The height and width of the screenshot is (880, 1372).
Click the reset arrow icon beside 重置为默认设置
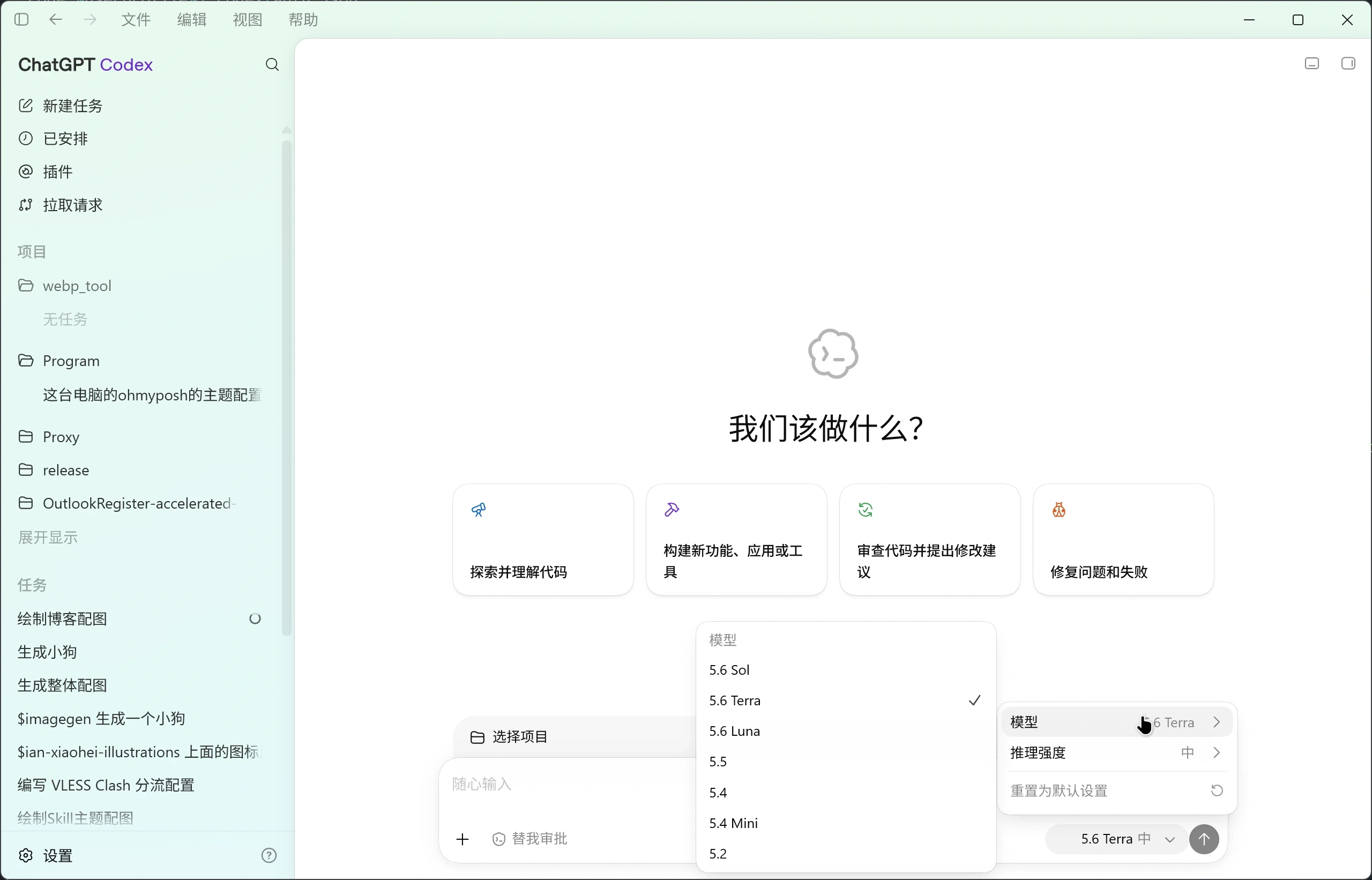[1217, 790]
